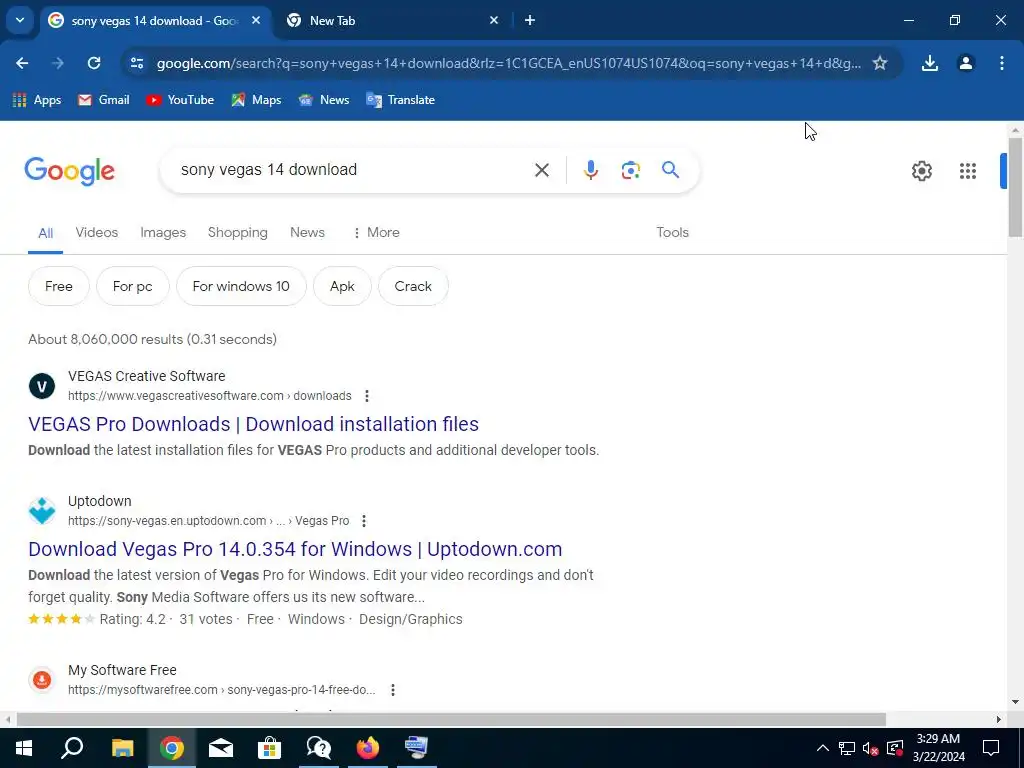This screenshot has width=1024, height=768.
Task: Open YouTube bookmark
Action: pos(180,100)
